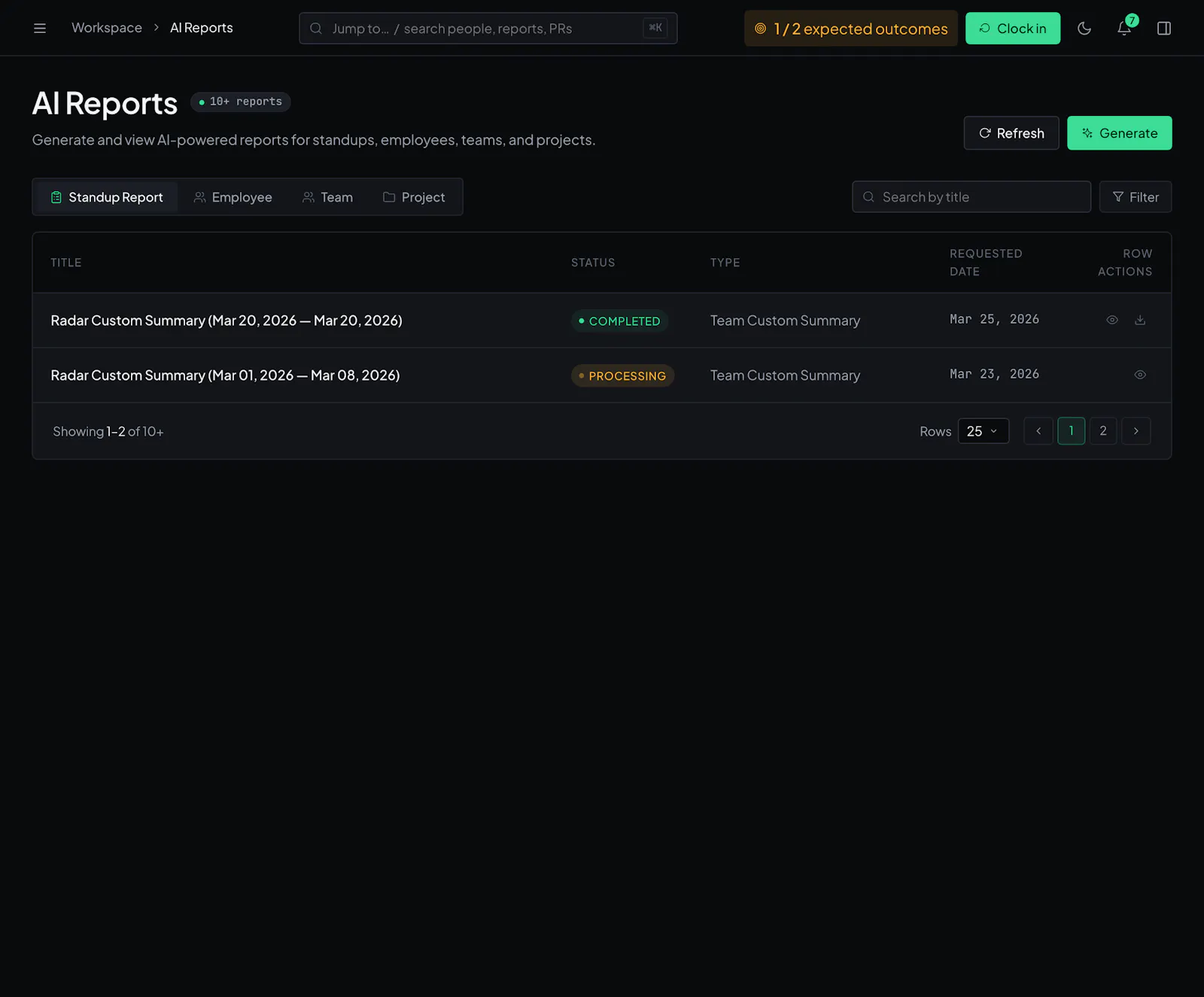
Task: Toggle the right side panel icon
Action: click(1164, 29)
